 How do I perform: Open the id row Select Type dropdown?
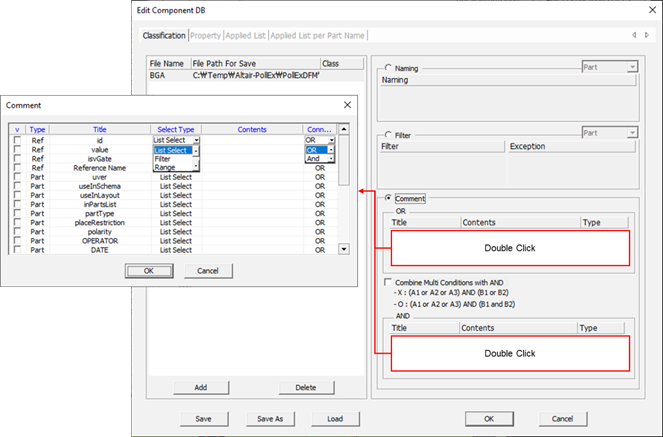tap(196, 140)
